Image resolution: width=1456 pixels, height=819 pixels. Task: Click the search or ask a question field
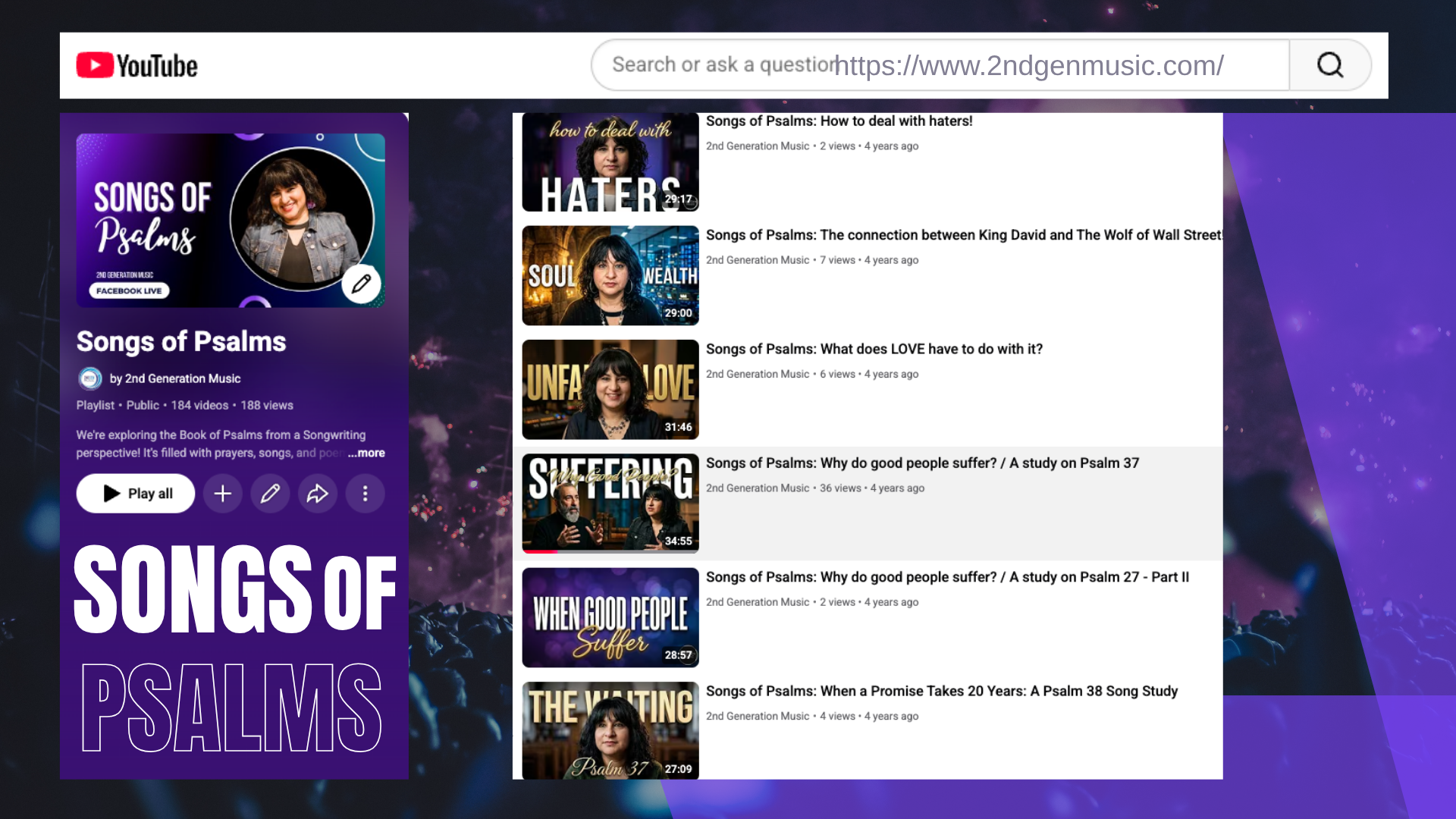(x=940, y=65)
